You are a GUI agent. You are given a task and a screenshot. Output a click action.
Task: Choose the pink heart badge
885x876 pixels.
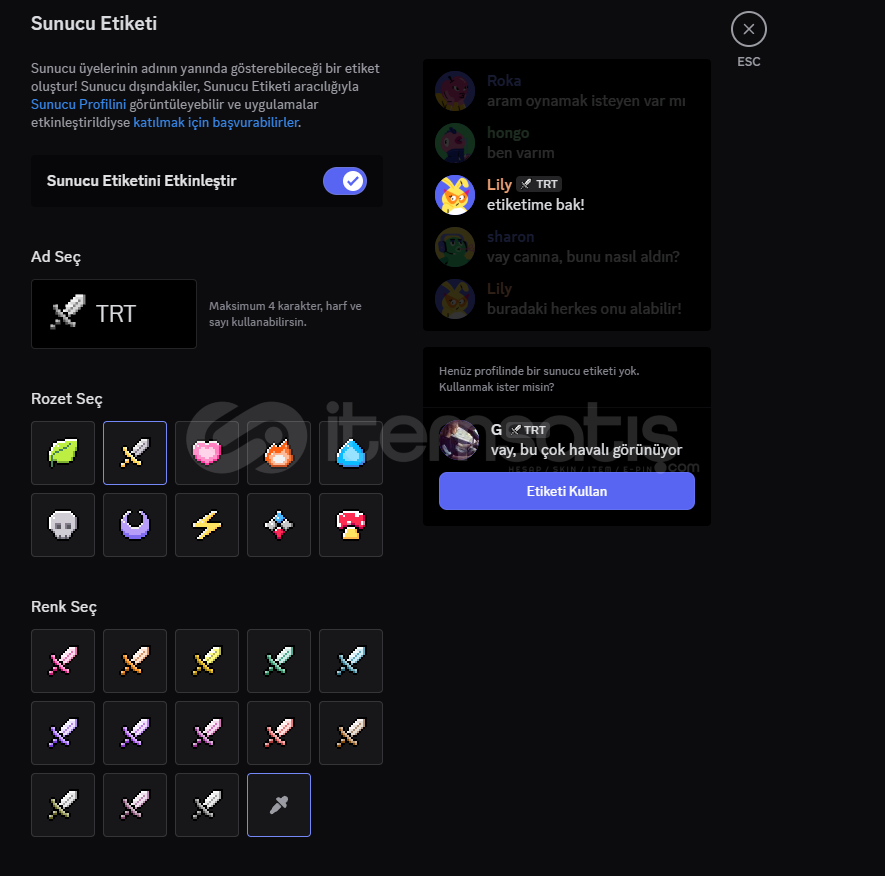(x=207, y=453)
